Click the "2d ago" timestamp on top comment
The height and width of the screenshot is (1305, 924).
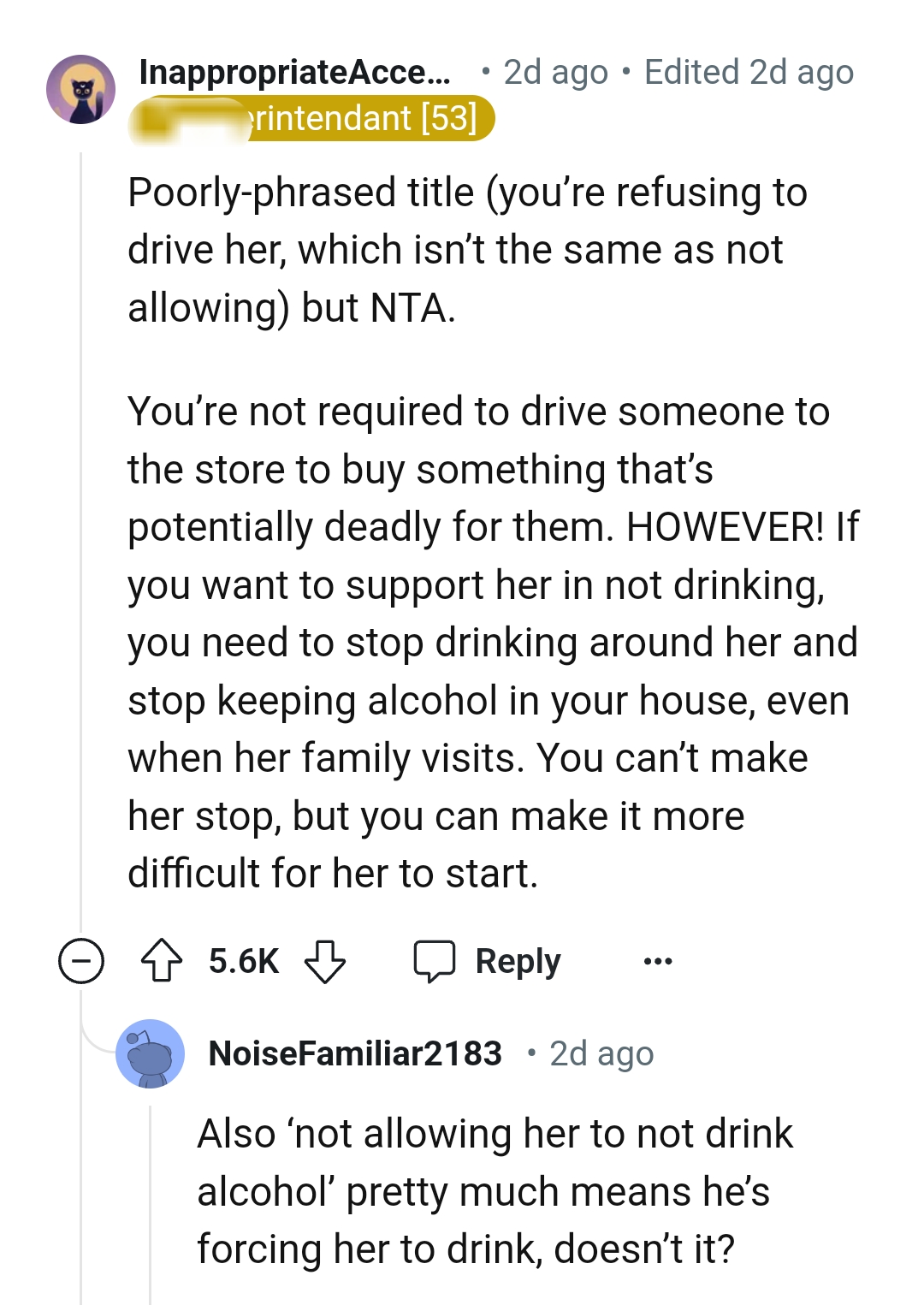tap(554, 72)
